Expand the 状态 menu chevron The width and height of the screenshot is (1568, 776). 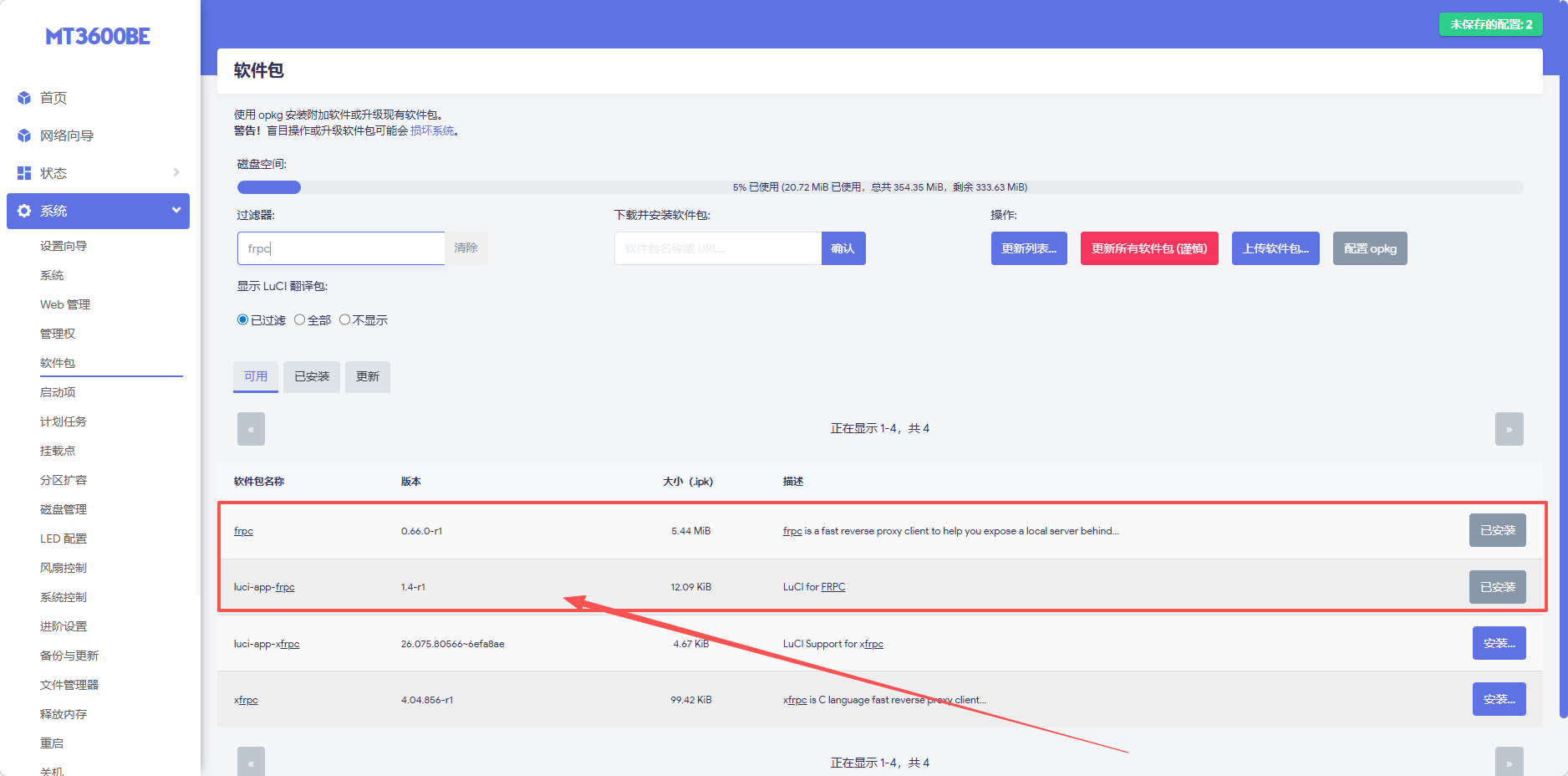[176, 172]
